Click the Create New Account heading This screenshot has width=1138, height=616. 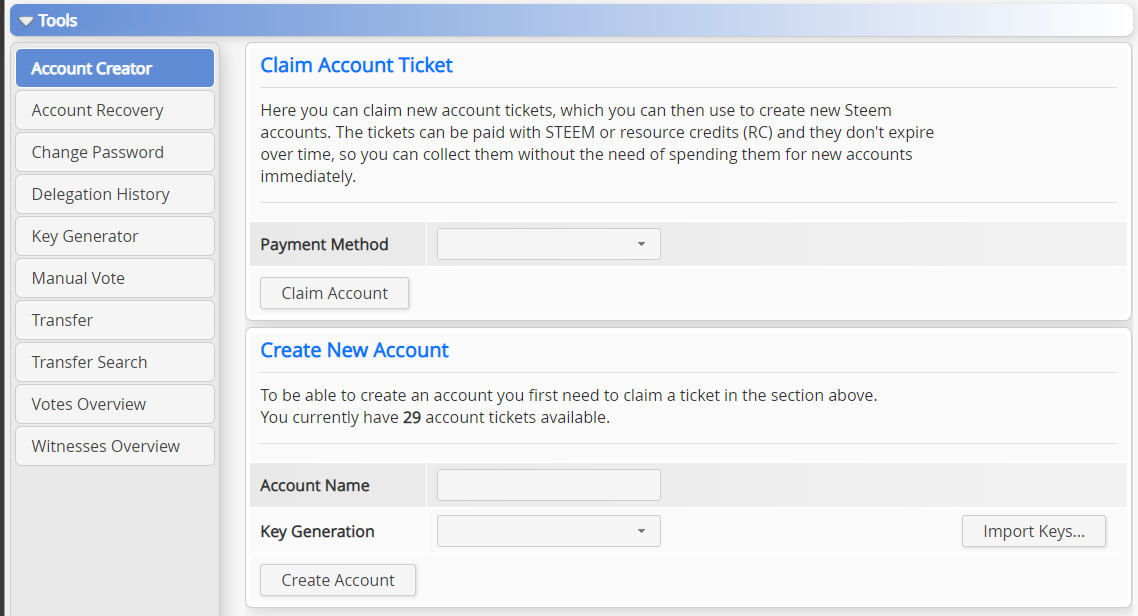[354, 350]
